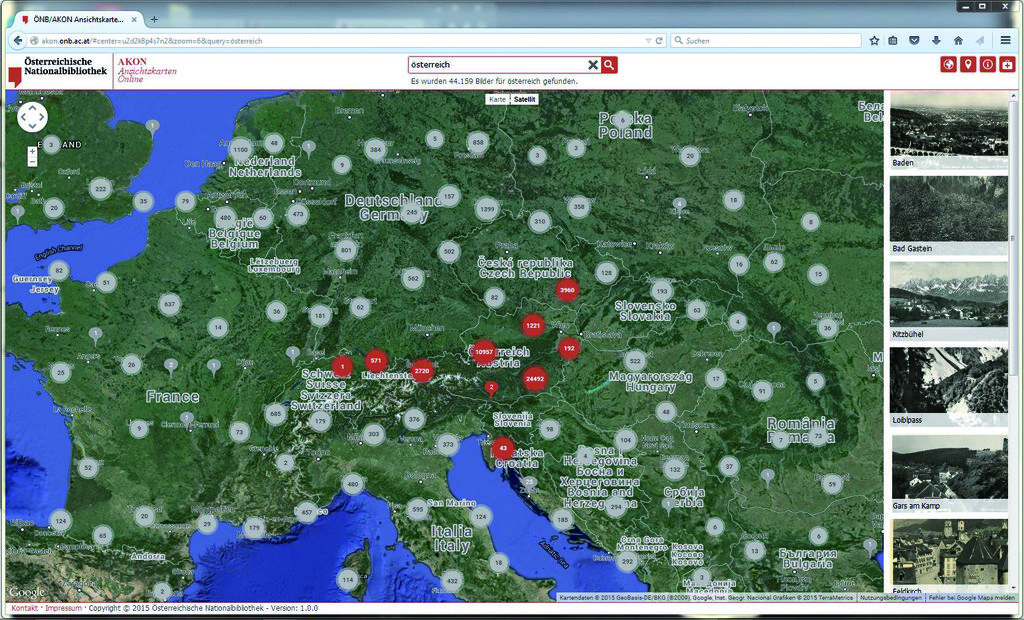
Task: Zoom in with map plus button
Action: (x=32, y=151)
